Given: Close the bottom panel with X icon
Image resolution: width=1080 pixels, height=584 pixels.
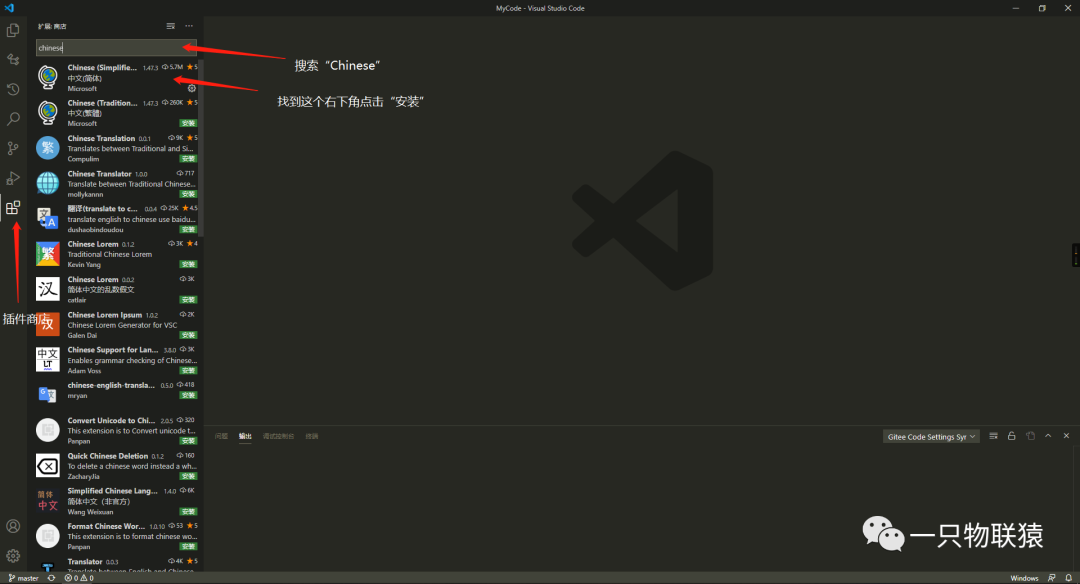Looking at the screenshot, I should click(1066, 436).
